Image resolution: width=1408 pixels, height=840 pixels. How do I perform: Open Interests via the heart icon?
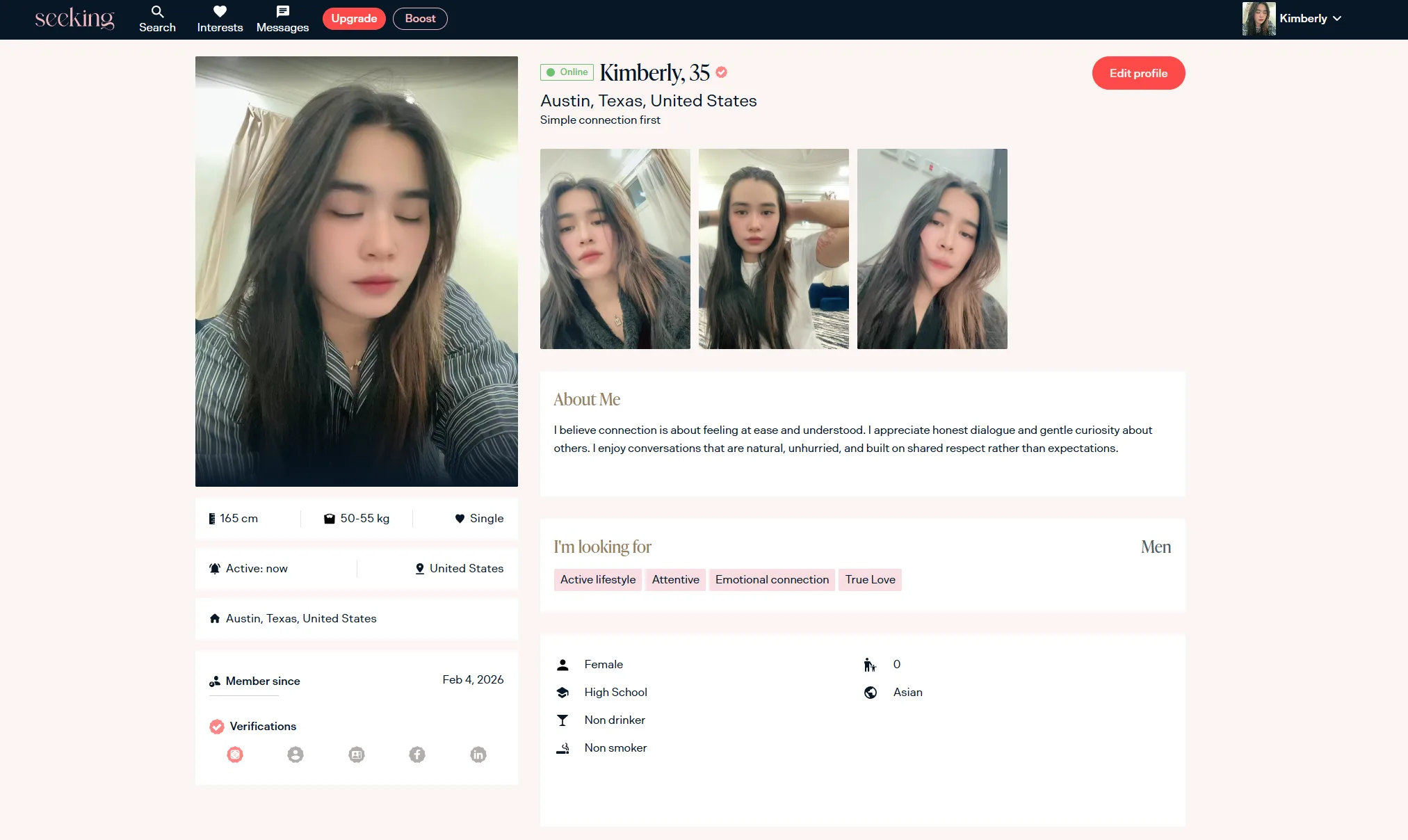[x=220, y=12]
